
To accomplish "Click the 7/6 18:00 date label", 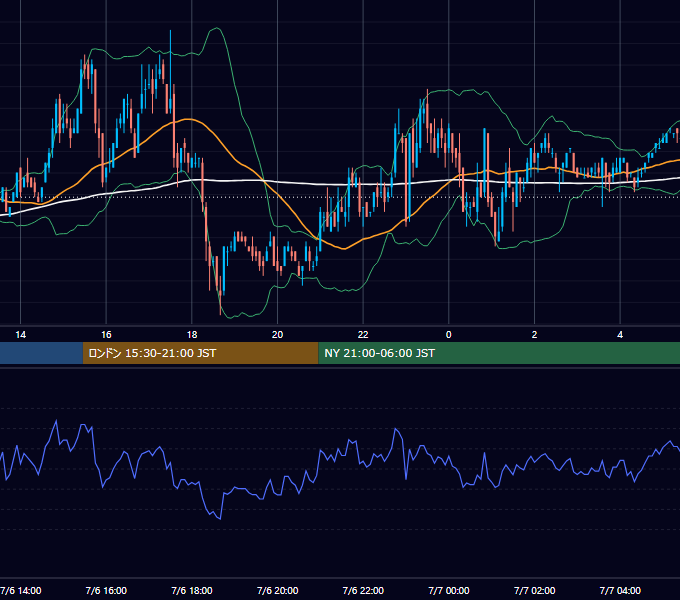I will tap(192, 590).
